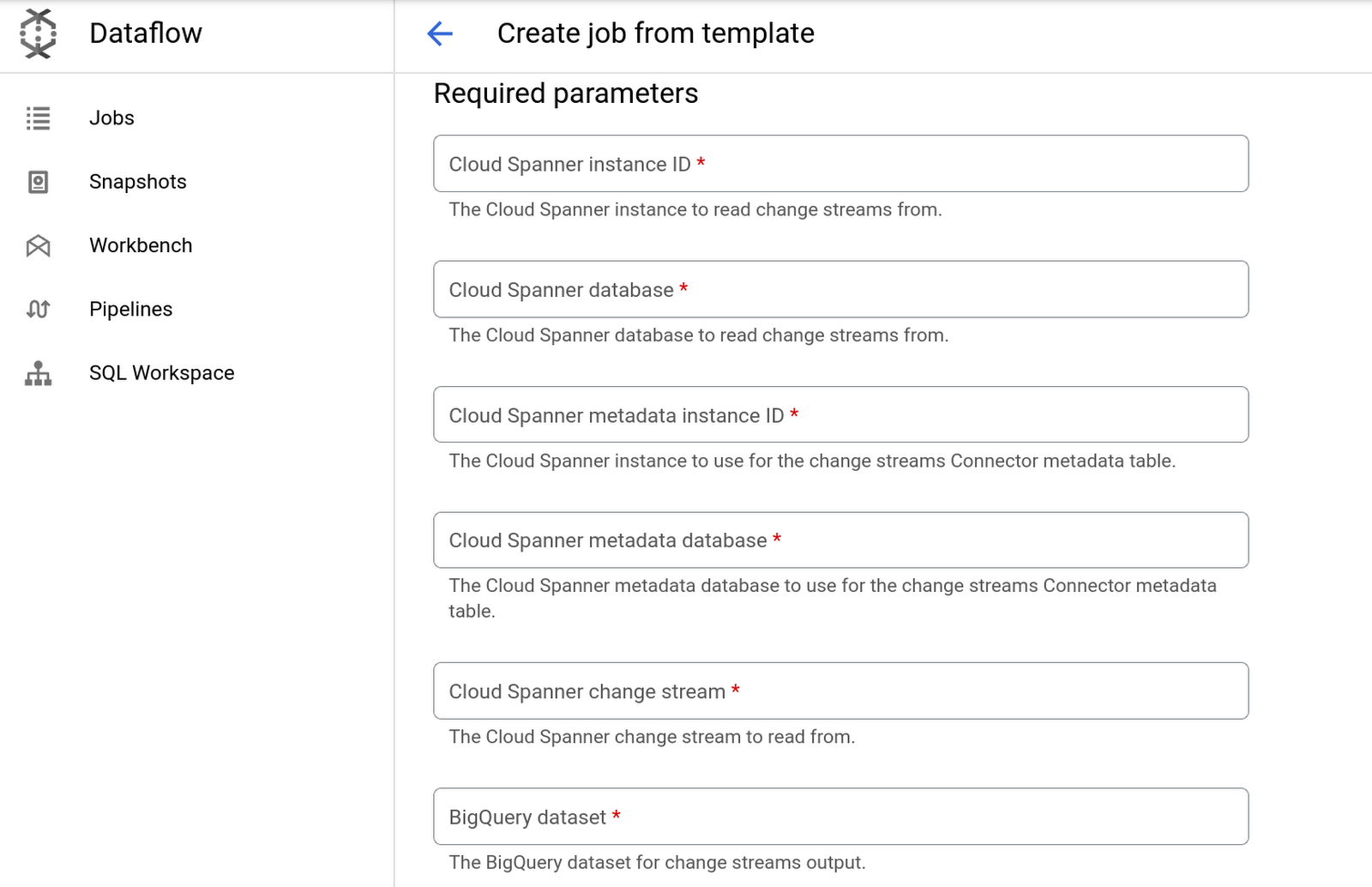The width and height of the screenshot is (1372, 887).
Task: Click the Workbench icon in sidebar
Action: pyautogui.click(x=38, y=246)
